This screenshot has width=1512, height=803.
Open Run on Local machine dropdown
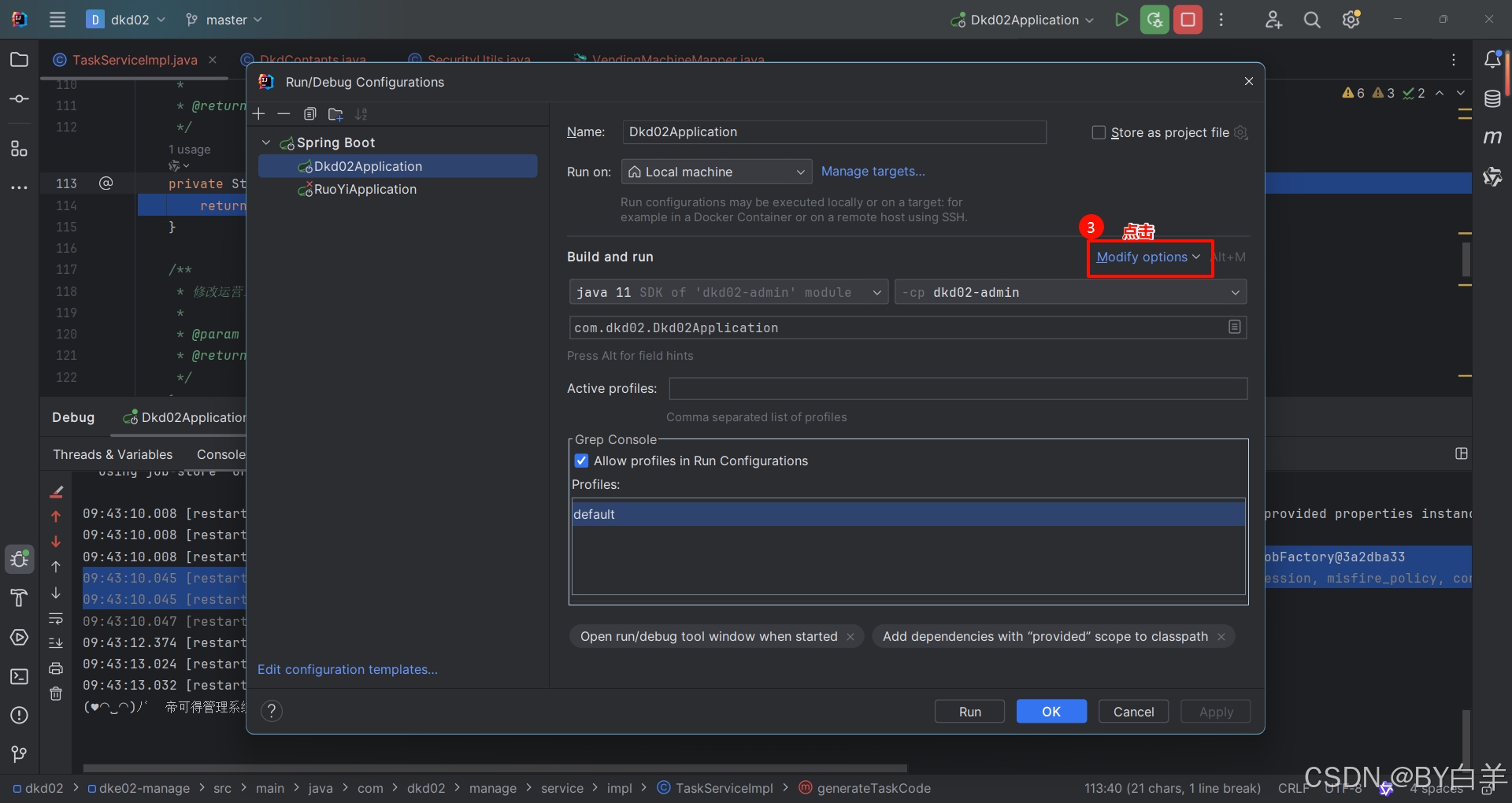[716, 172]
